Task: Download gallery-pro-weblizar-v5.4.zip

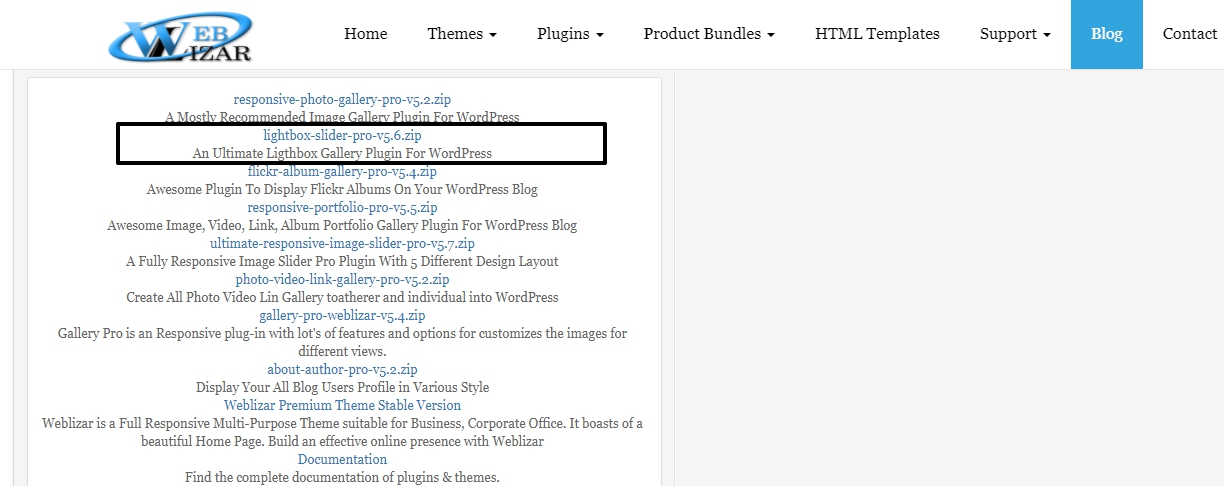Action: tap(342, 315)
